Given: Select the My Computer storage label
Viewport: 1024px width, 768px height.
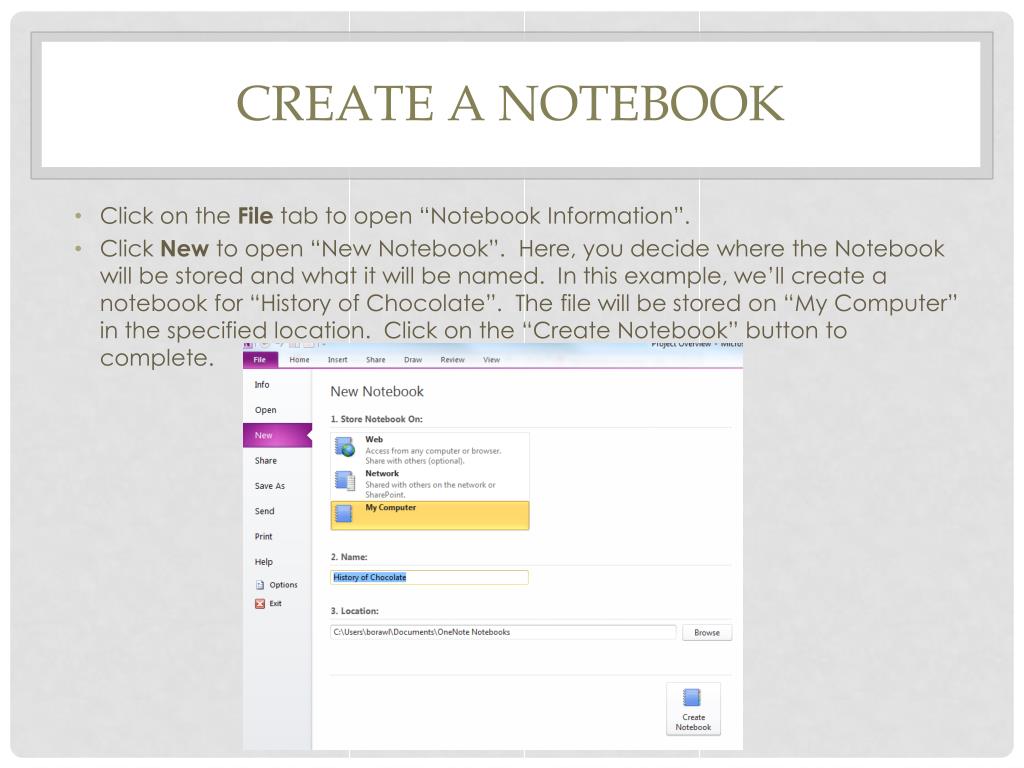Looking at the screenshot, I should pyautogui.click(x=391, y=507).
